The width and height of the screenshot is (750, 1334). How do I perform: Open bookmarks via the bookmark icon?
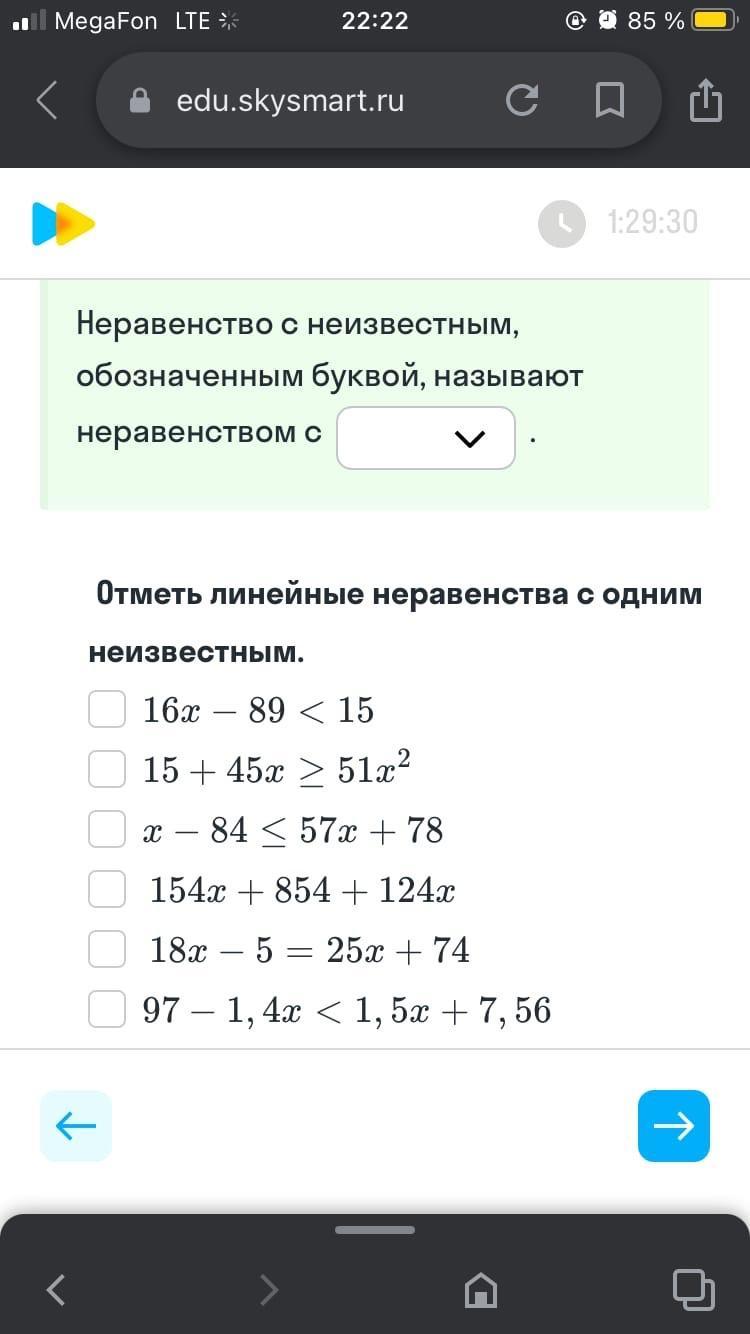pyautogui.click(x=610, y=100)
